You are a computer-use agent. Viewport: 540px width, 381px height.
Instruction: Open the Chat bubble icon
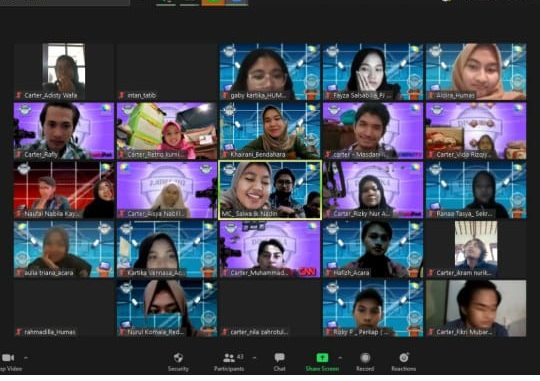coord(279,358)
